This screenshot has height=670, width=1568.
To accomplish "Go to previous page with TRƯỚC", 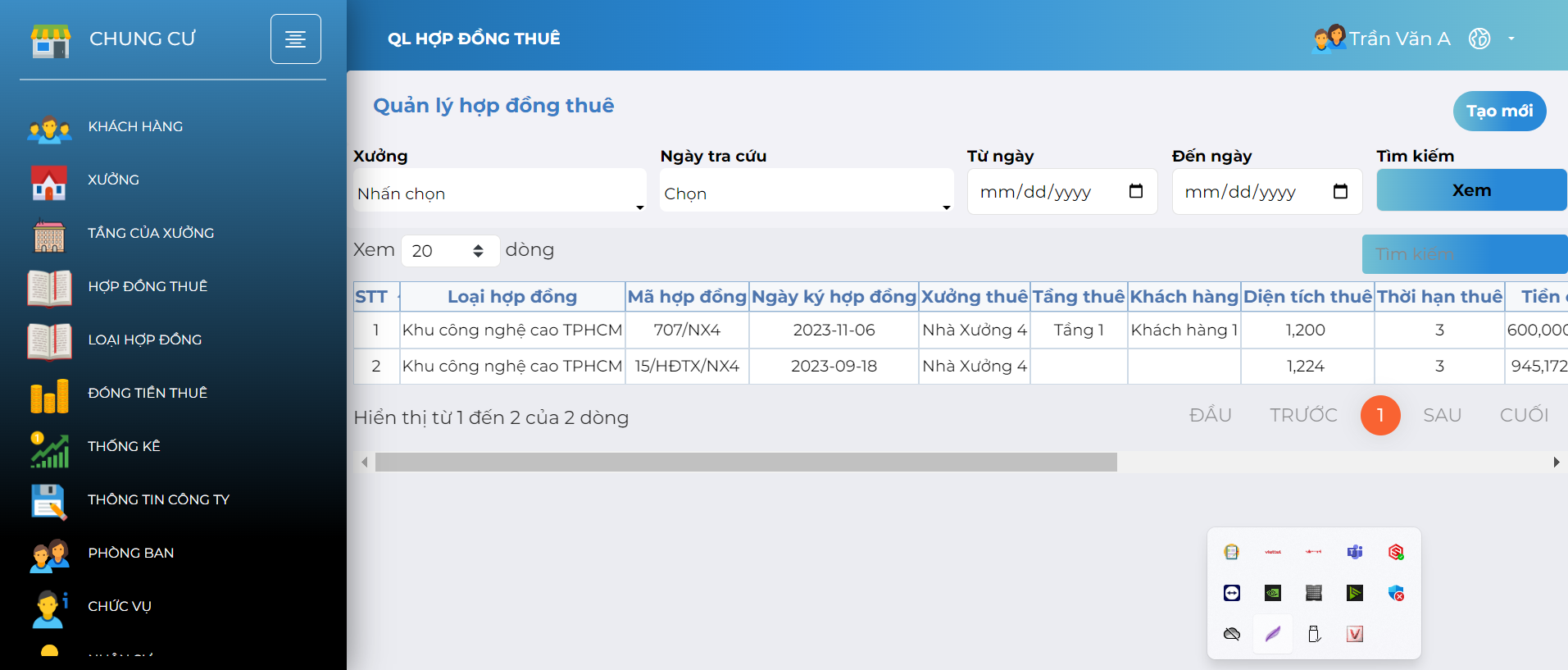I will coord(1303,415).
